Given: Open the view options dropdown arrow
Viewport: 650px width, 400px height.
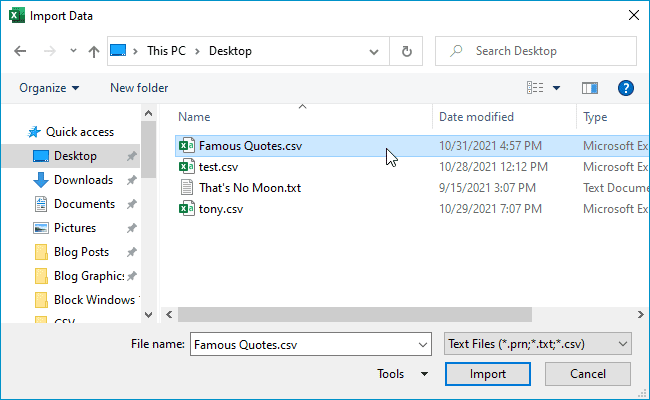Looking at the screenshot, I should [556, 88].
